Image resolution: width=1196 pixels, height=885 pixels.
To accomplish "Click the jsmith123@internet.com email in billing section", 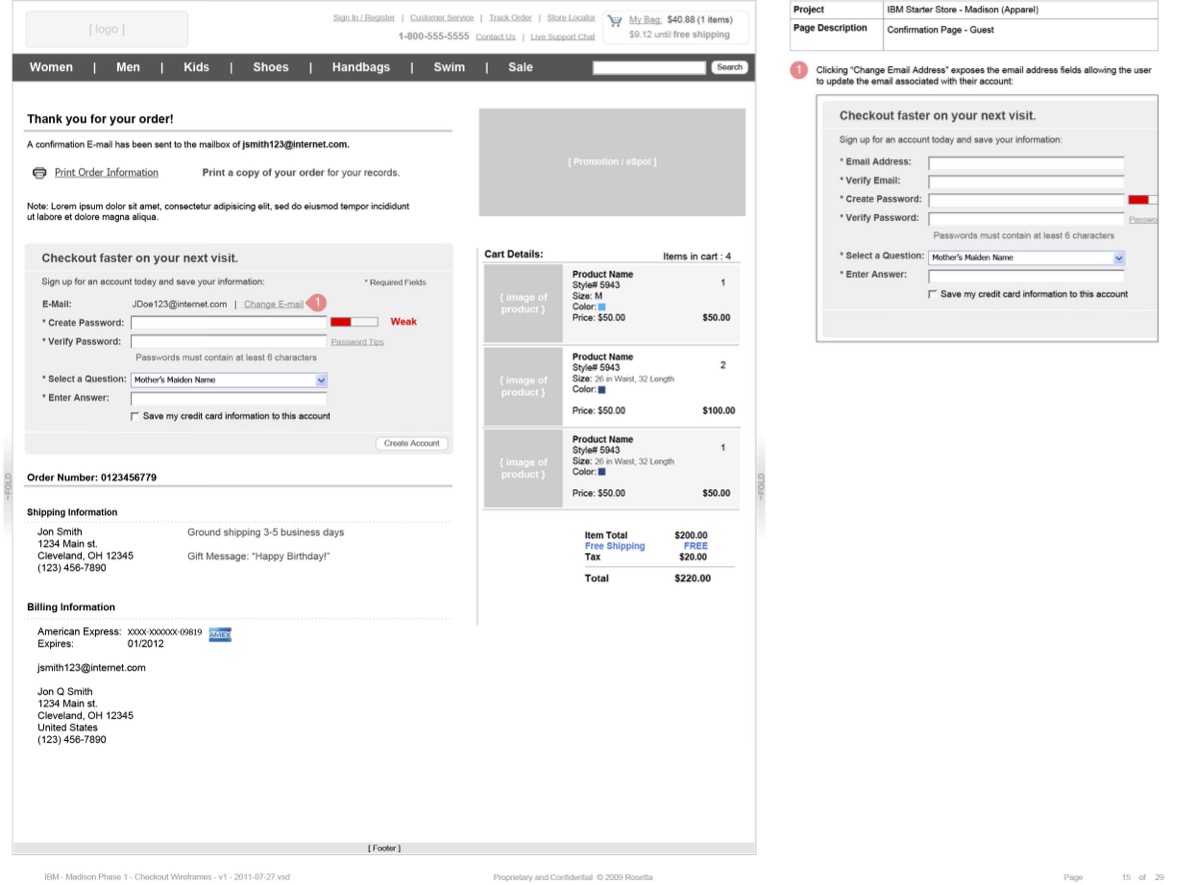I will [92, 668].
